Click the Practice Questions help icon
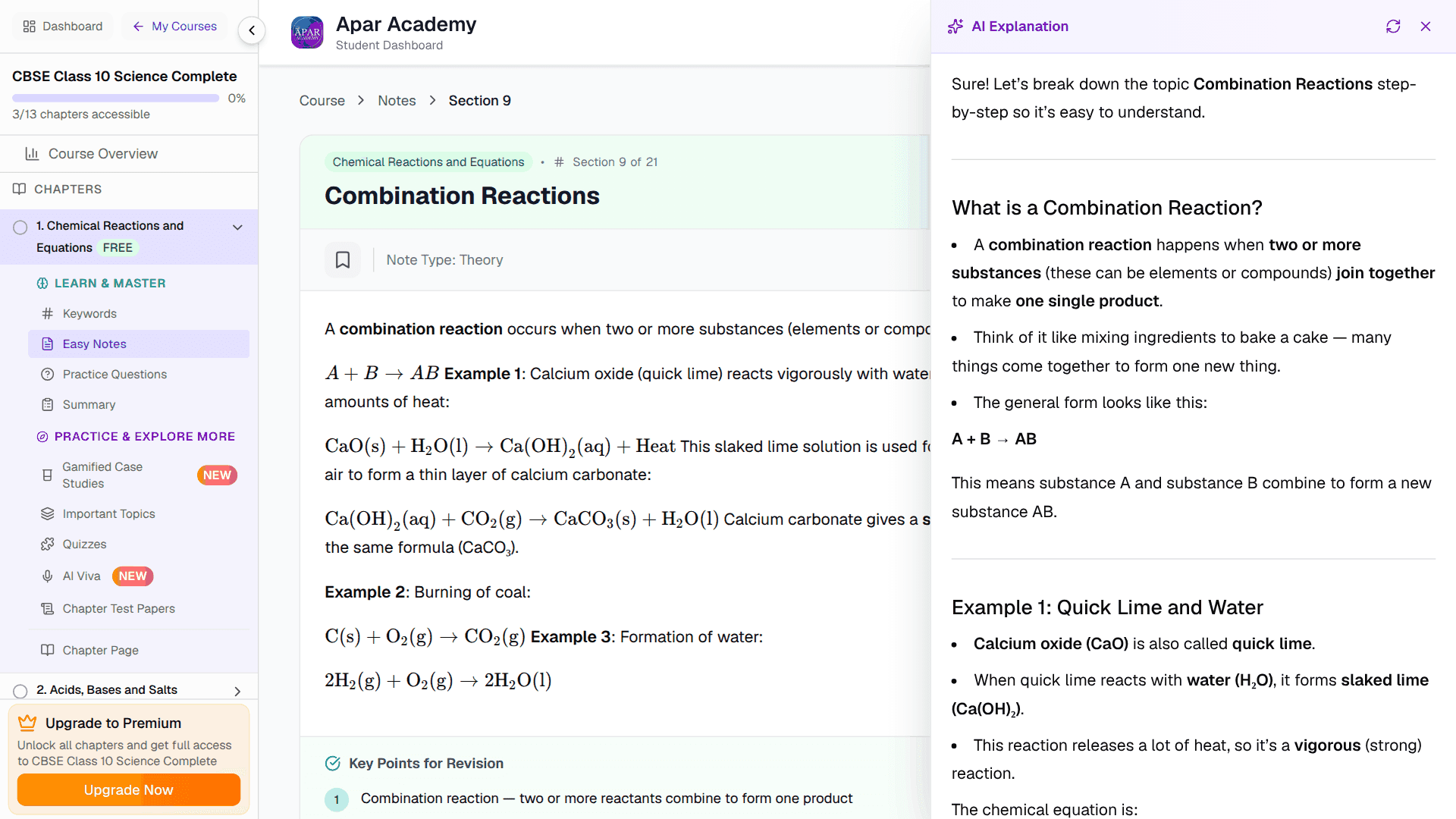This screenshot has height=819, width=1456. pyautogui.click(x=47, y=375)
